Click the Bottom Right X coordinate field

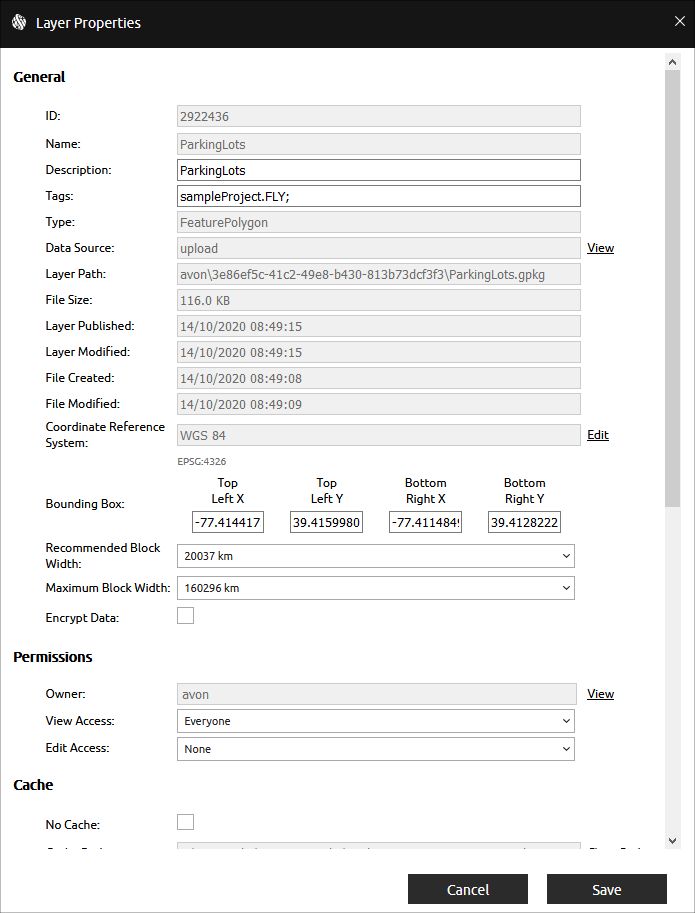[425, 522]
